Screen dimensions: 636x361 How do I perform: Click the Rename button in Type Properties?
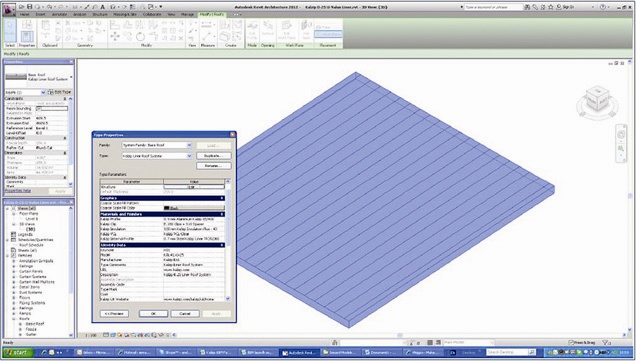[214, 166]
